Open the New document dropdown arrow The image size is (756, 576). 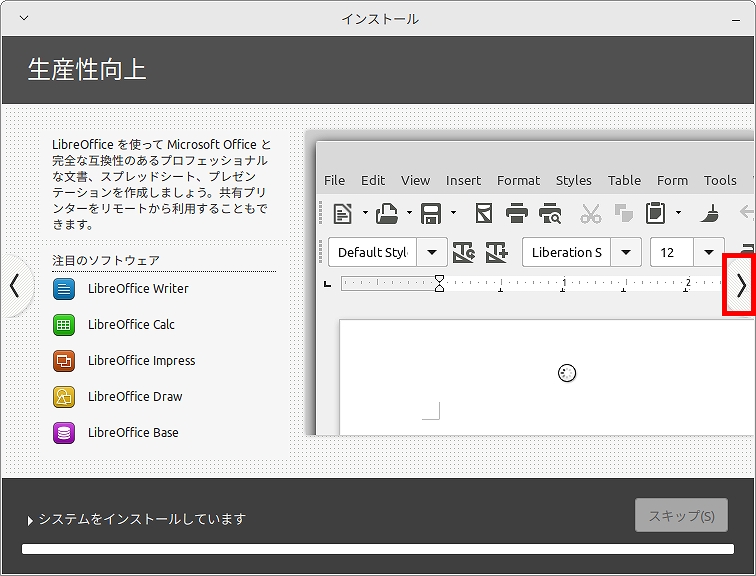pos(365,213)
